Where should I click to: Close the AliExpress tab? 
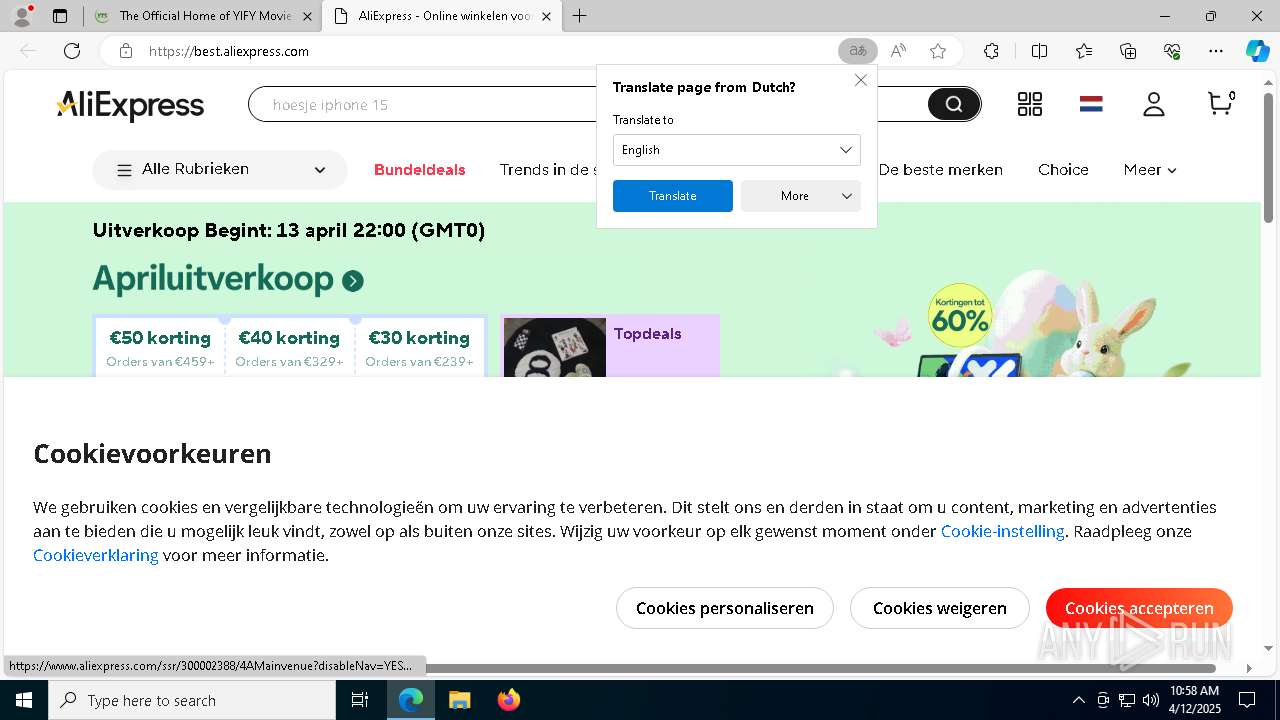(x=546, y=16)
